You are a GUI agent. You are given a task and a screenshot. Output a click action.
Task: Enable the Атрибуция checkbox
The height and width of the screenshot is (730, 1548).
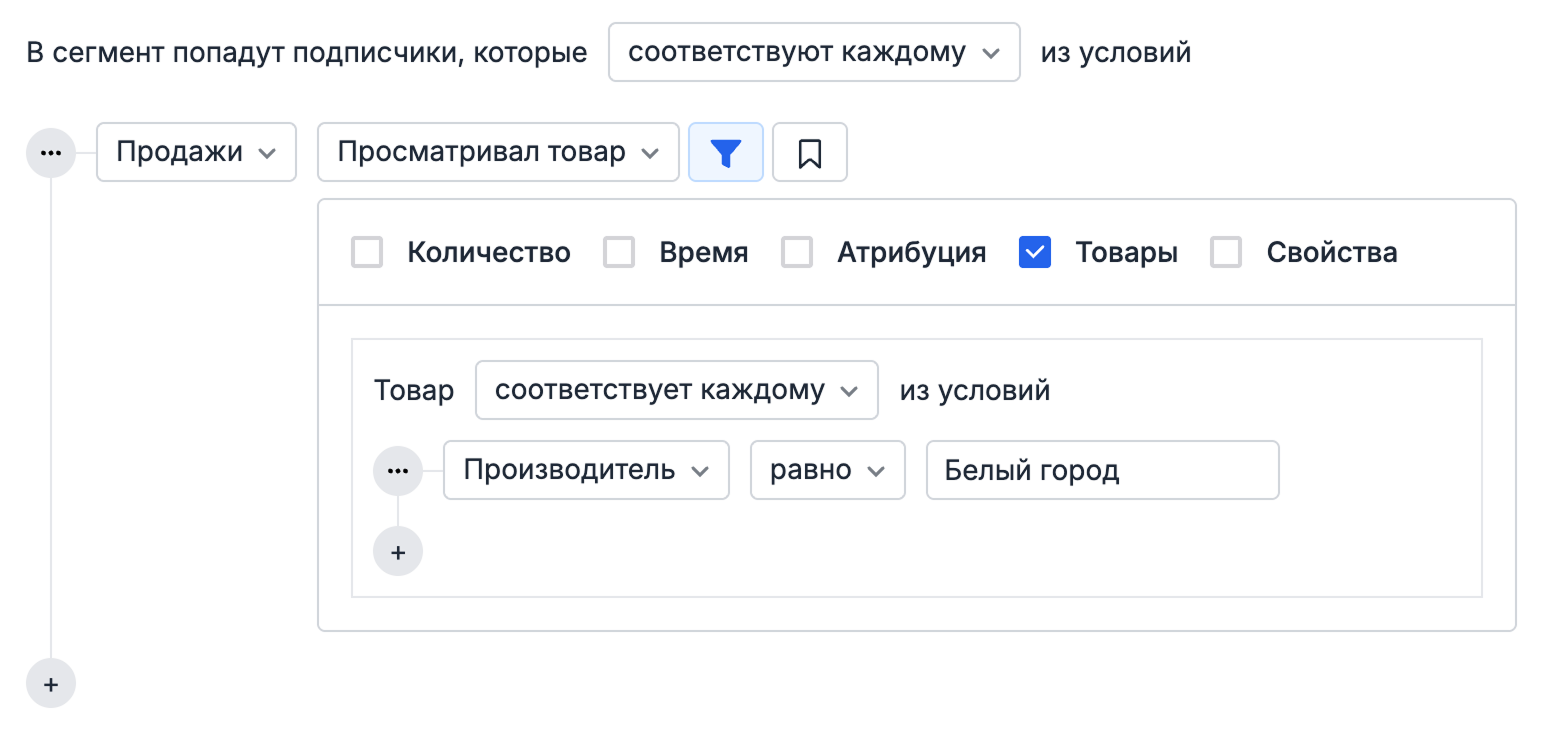pos(797,252)
